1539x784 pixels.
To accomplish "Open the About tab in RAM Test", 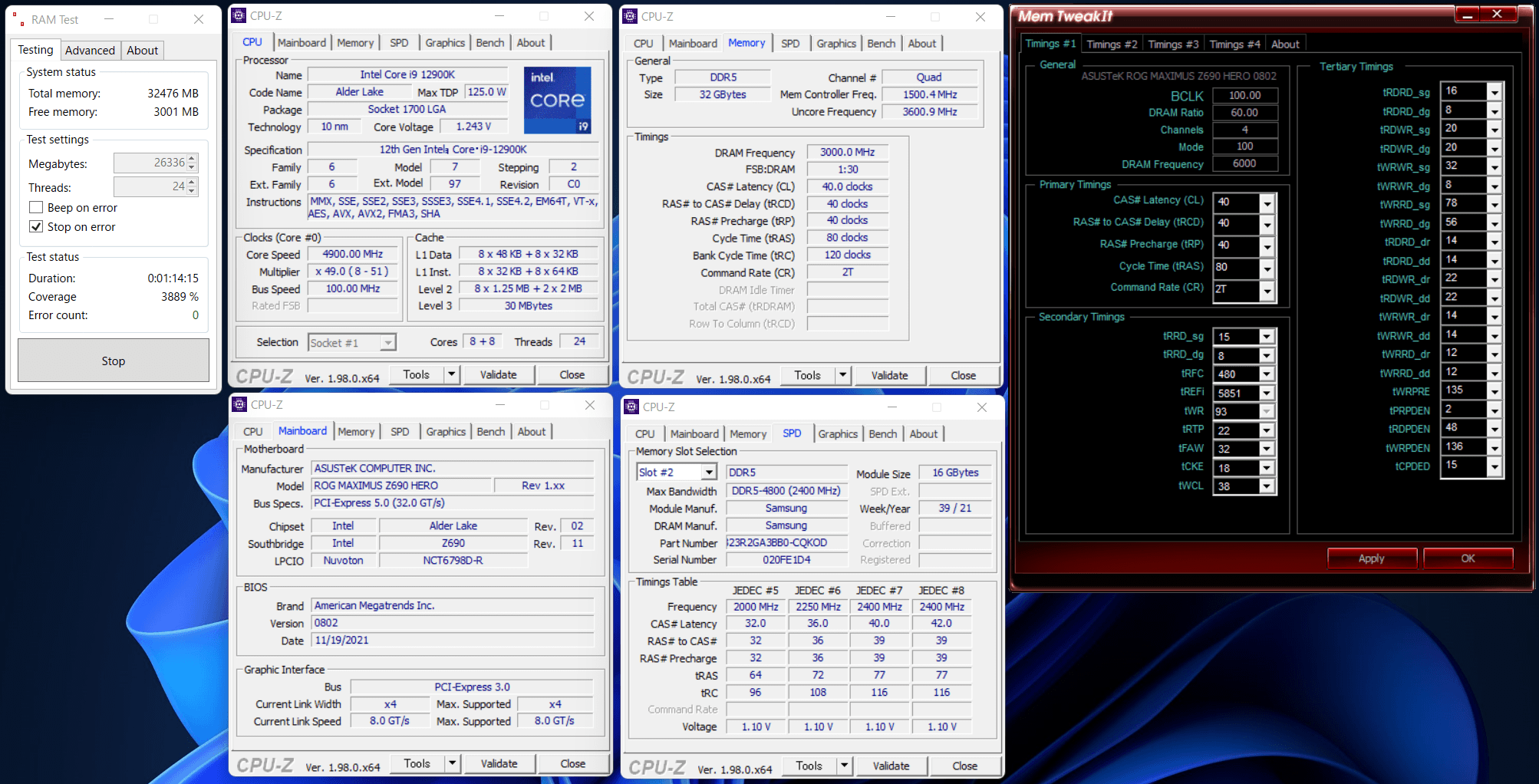I will tap(142, 51).
